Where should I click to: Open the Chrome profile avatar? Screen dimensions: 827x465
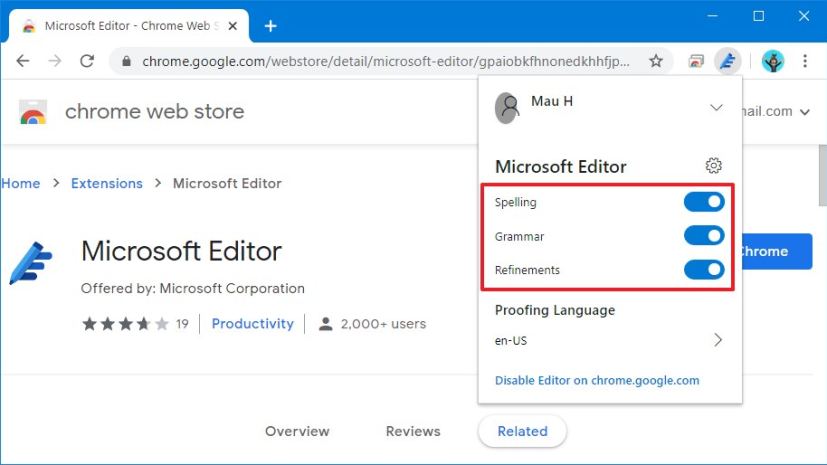[x=773, y=61]
